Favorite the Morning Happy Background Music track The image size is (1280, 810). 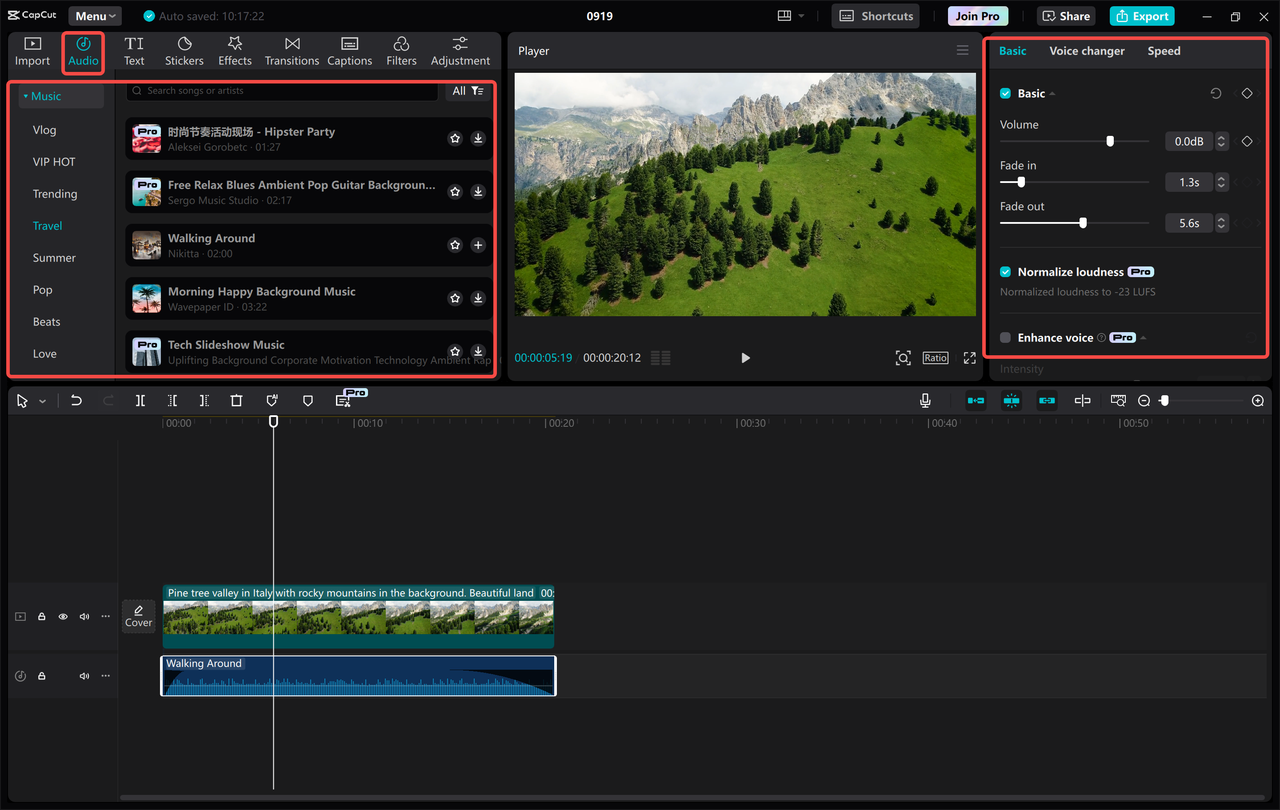coord(455,298)
